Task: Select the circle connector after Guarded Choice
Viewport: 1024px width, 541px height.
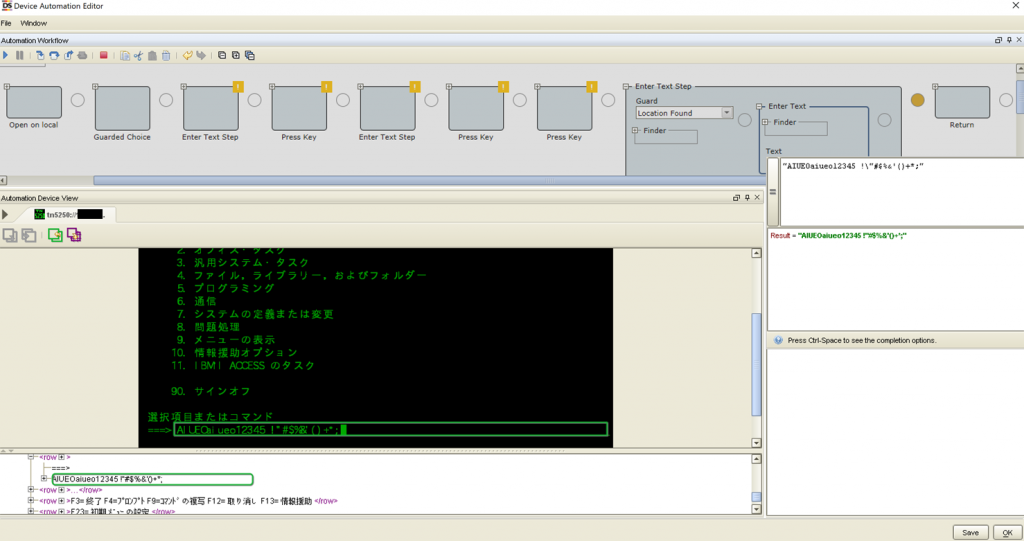Action: tap(166, 100)
